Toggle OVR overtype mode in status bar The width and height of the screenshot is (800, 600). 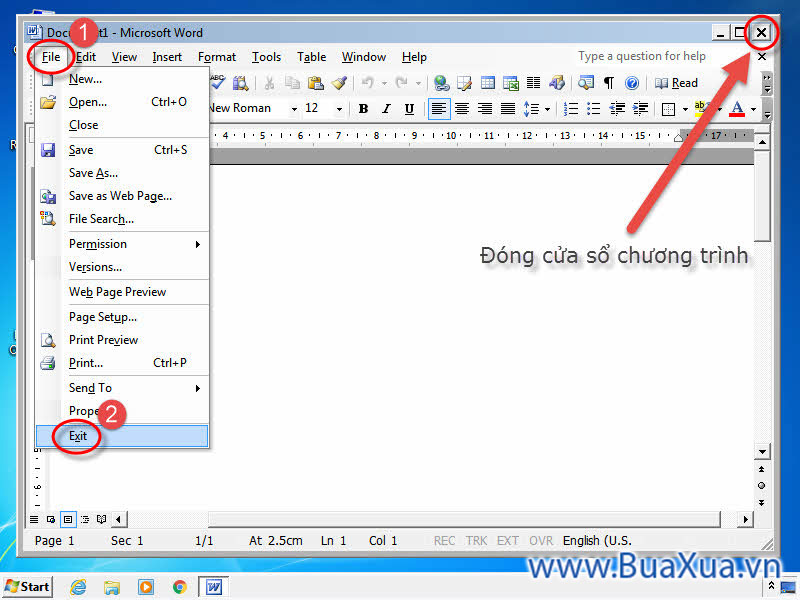click(541, 540)
